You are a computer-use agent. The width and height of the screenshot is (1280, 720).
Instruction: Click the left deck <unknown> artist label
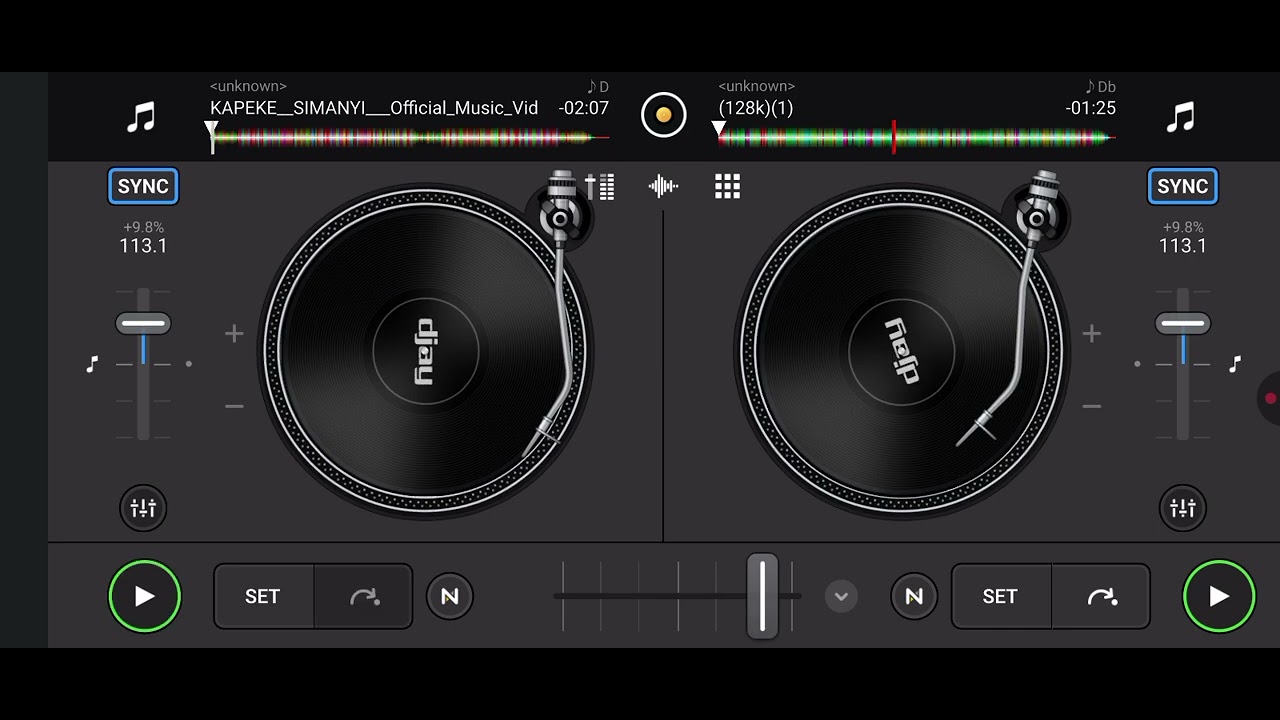click(x=248, y=87)
